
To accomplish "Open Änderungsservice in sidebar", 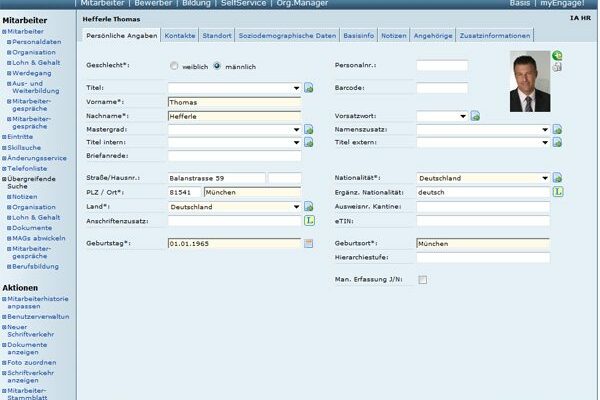I will tap(37, 158).
